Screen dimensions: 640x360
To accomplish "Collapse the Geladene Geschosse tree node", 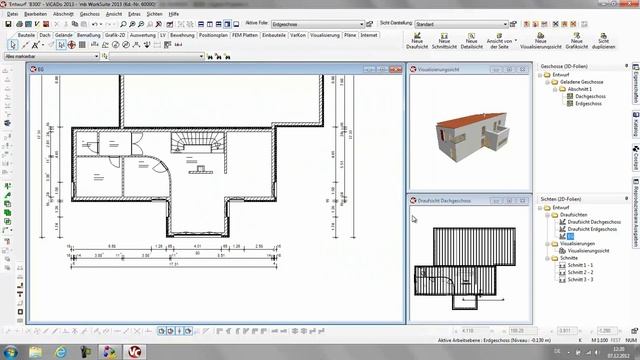I will pos(547,82).
